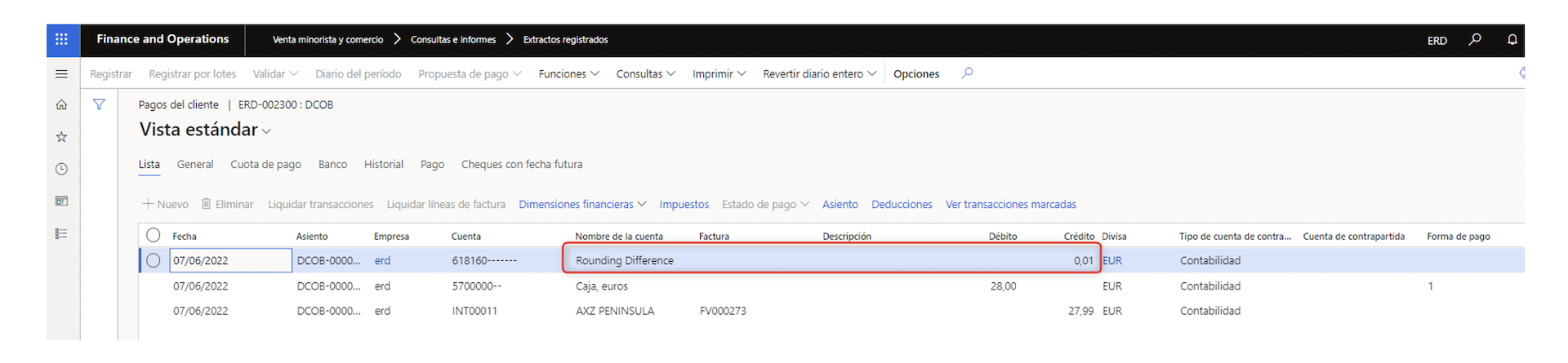Click Ver transacciones marcadas
1568x363 pixels.
(1011, 204)
